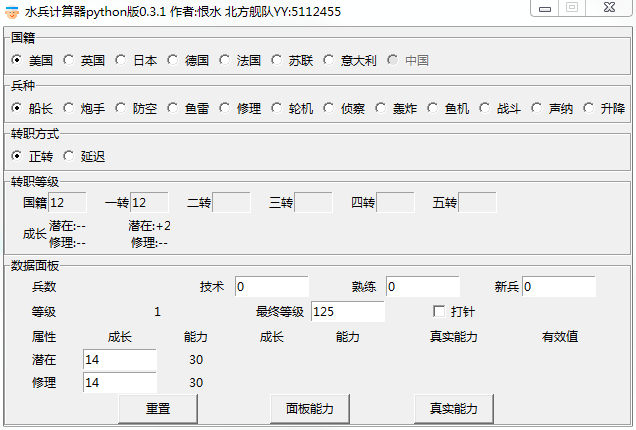Set transfer mode to 延迟
Viewport: 636px width, 430px height.
(69, 156)
